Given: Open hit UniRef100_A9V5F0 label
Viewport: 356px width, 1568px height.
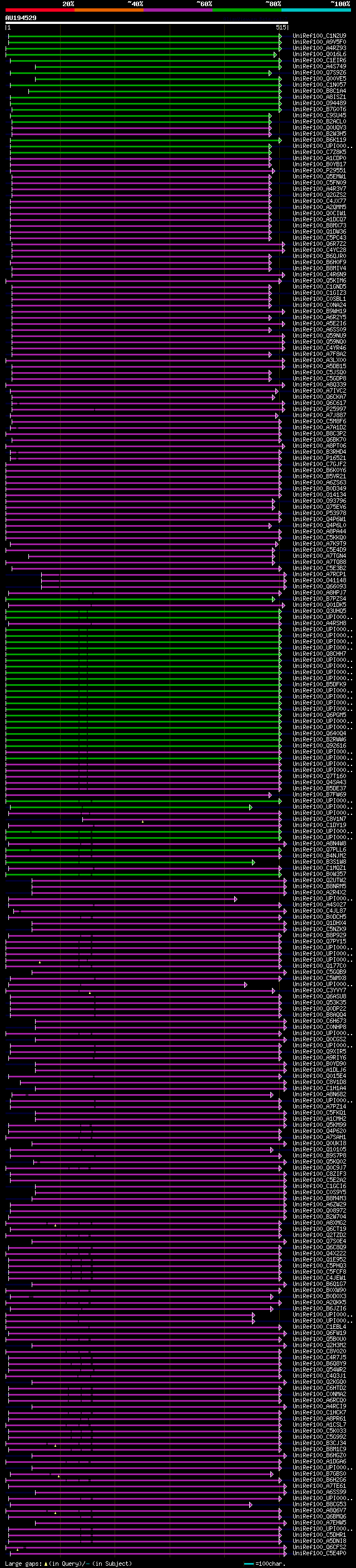Looking at the screenshot, I should coord(319,42).
